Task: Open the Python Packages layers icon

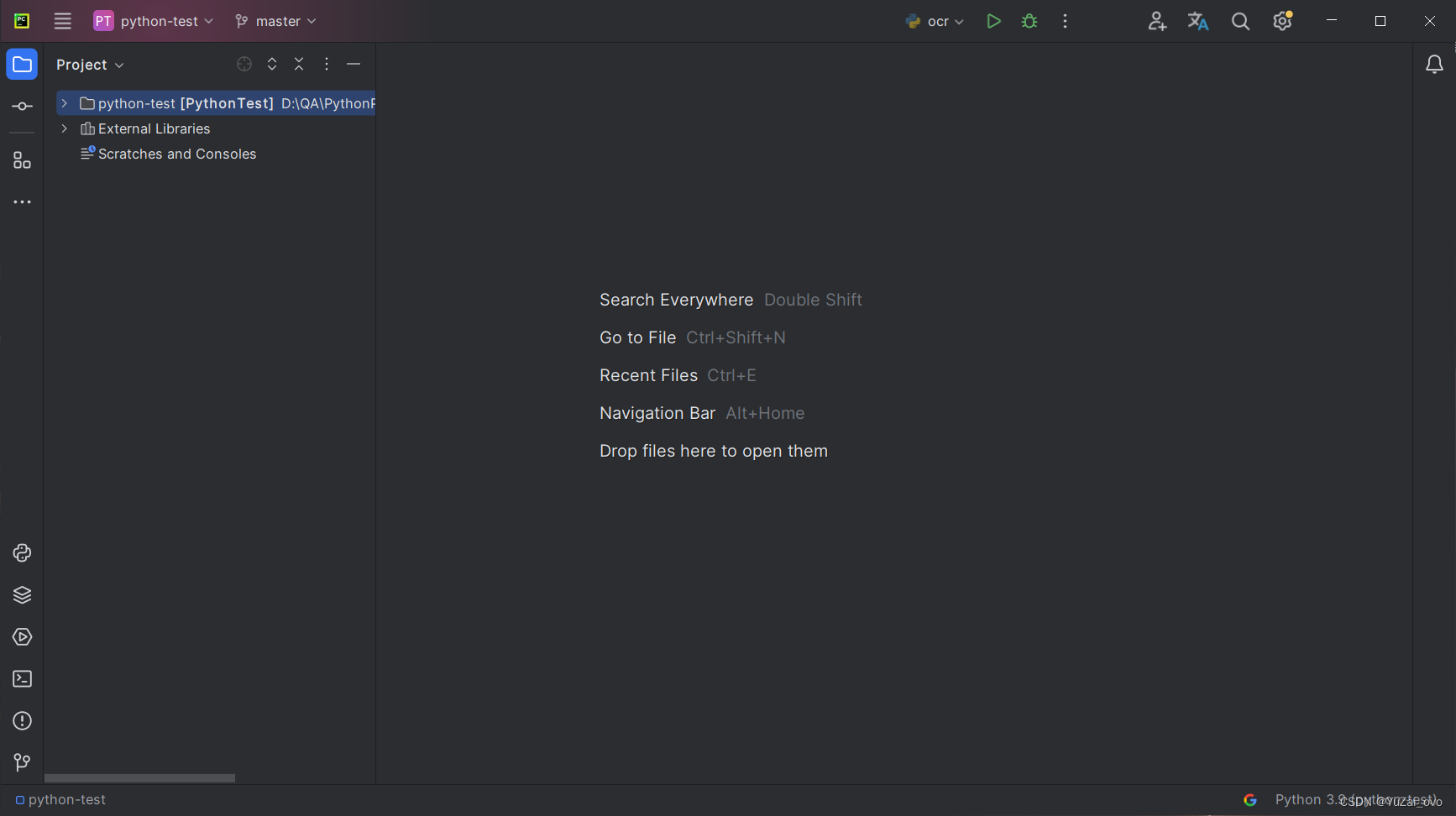Action: pyautogui.click(x=22, y=595)
